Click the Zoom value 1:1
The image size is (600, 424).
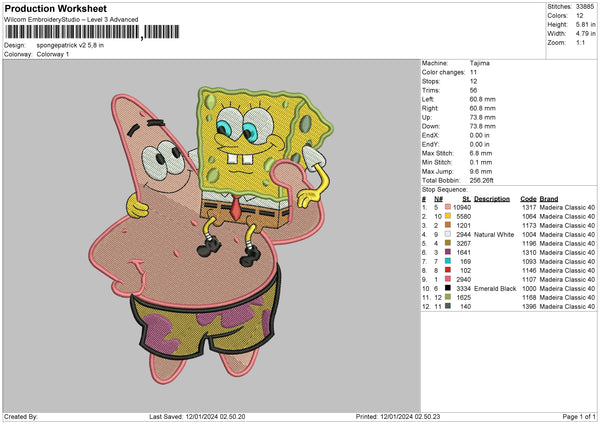tap(580, 42)
